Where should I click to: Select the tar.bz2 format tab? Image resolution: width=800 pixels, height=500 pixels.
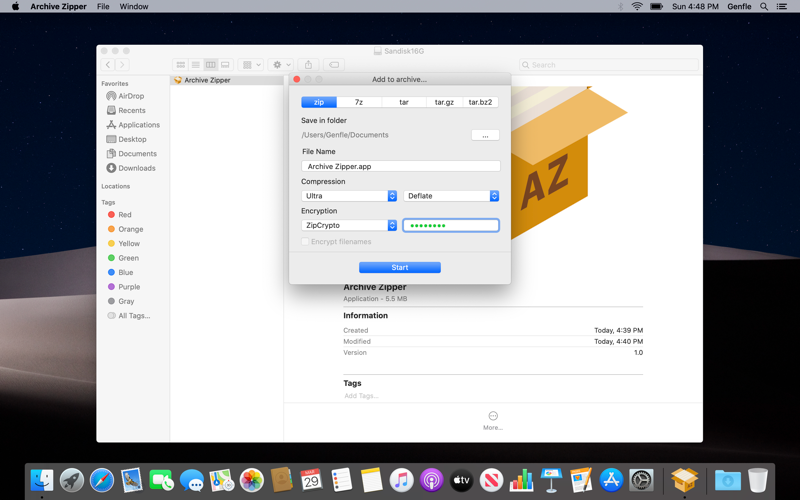point(481,102)
